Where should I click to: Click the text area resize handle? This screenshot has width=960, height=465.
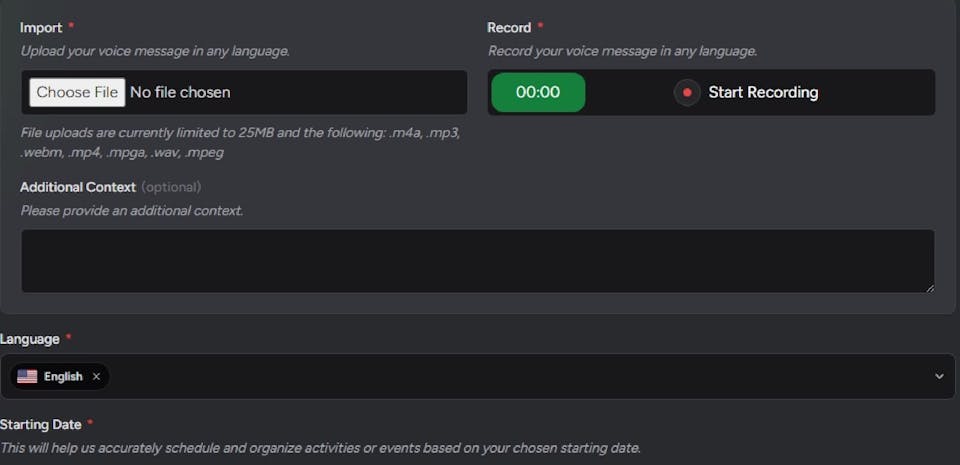(x=929, y=287)
